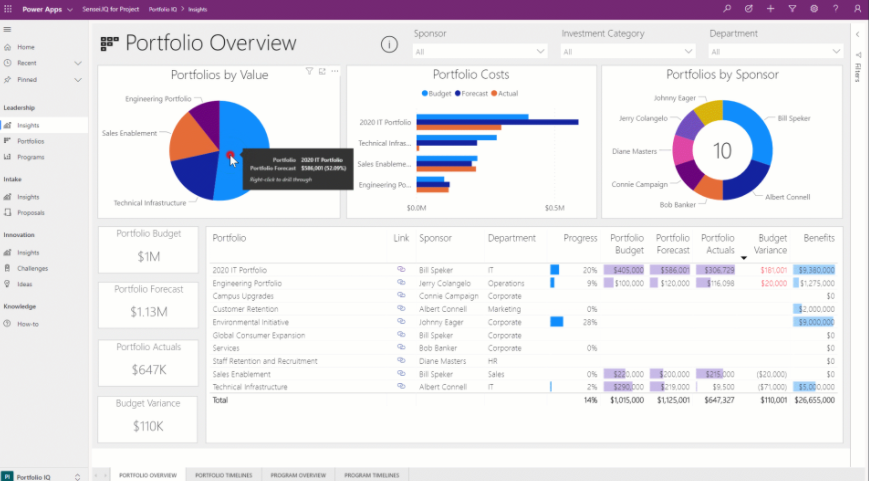Toggle Forecast series in the Portfolio Costs legend
869x481 pixels.
pos(471,94)
